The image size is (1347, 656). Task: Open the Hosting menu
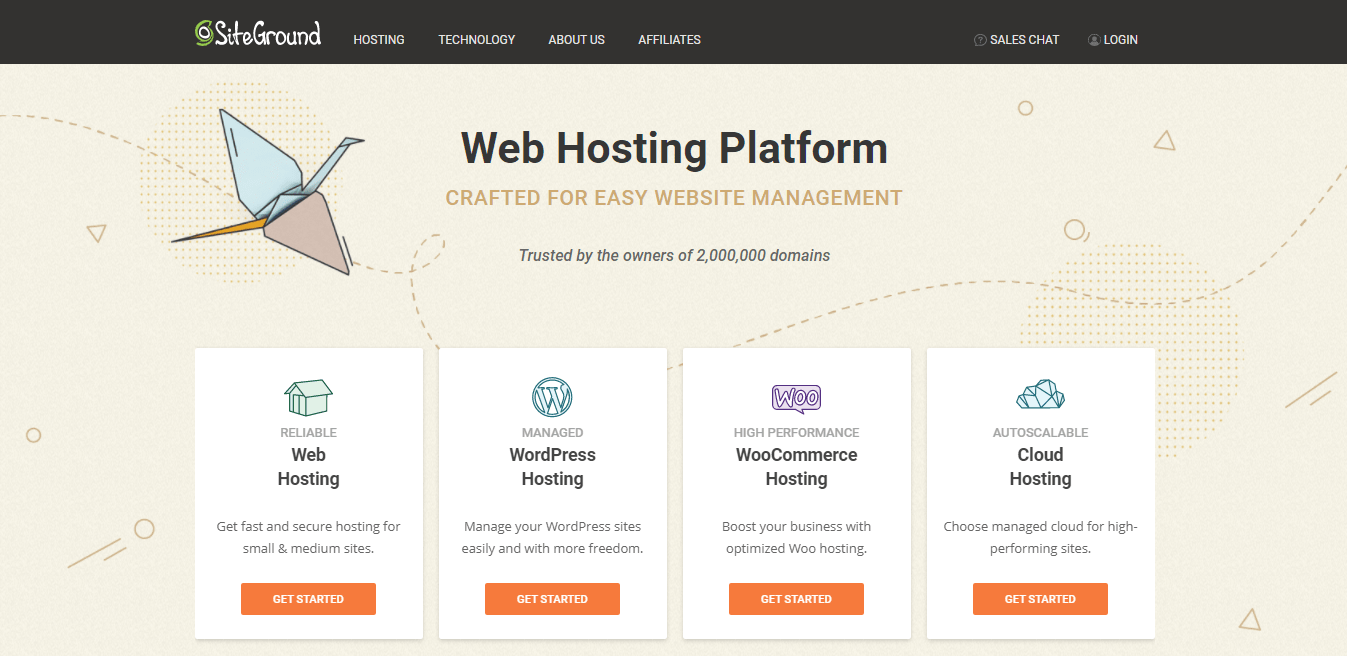click(x=379, y=40)
